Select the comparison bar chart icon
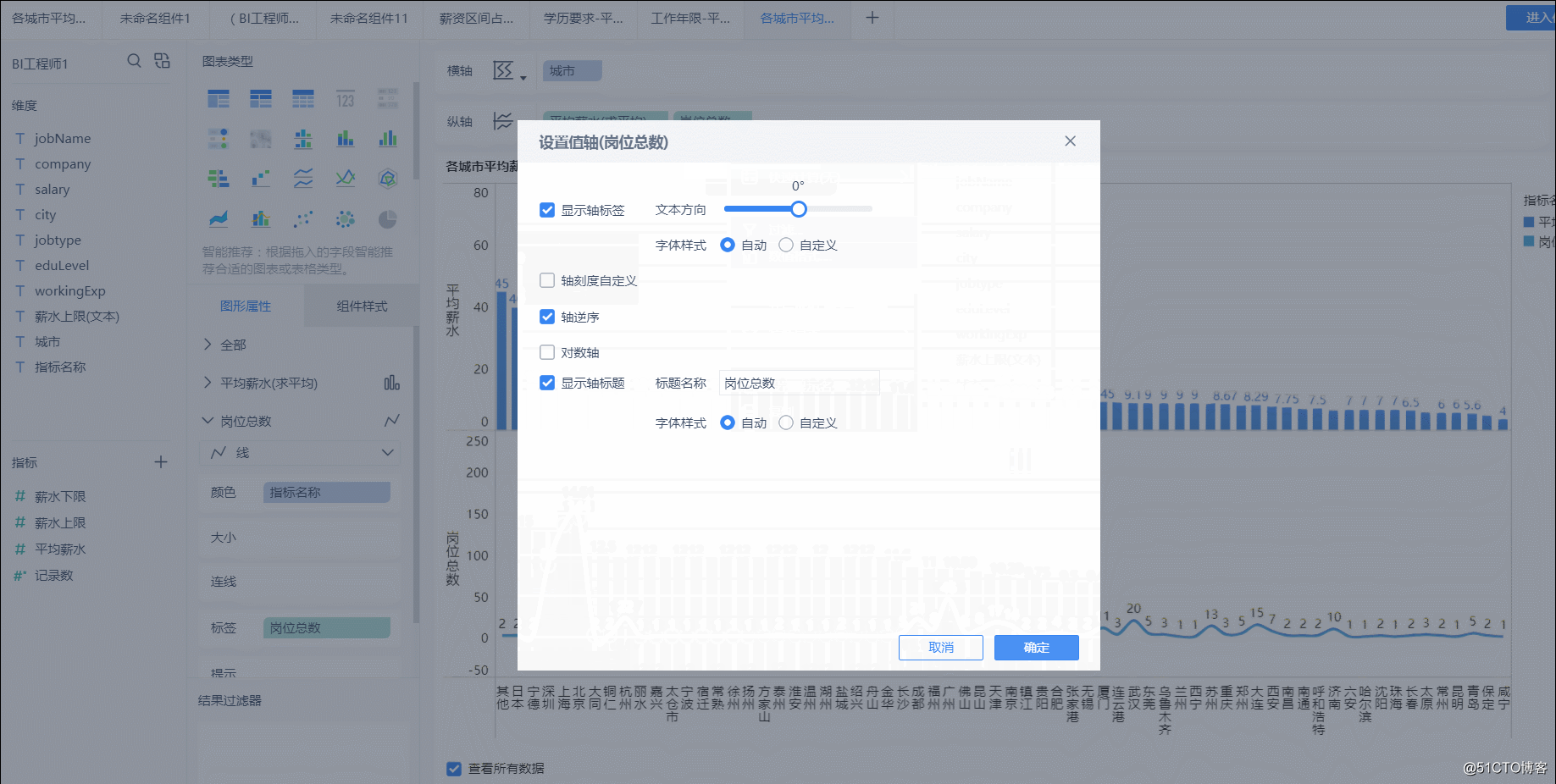This screenshot has height=784, width=1556. [219, 178]
